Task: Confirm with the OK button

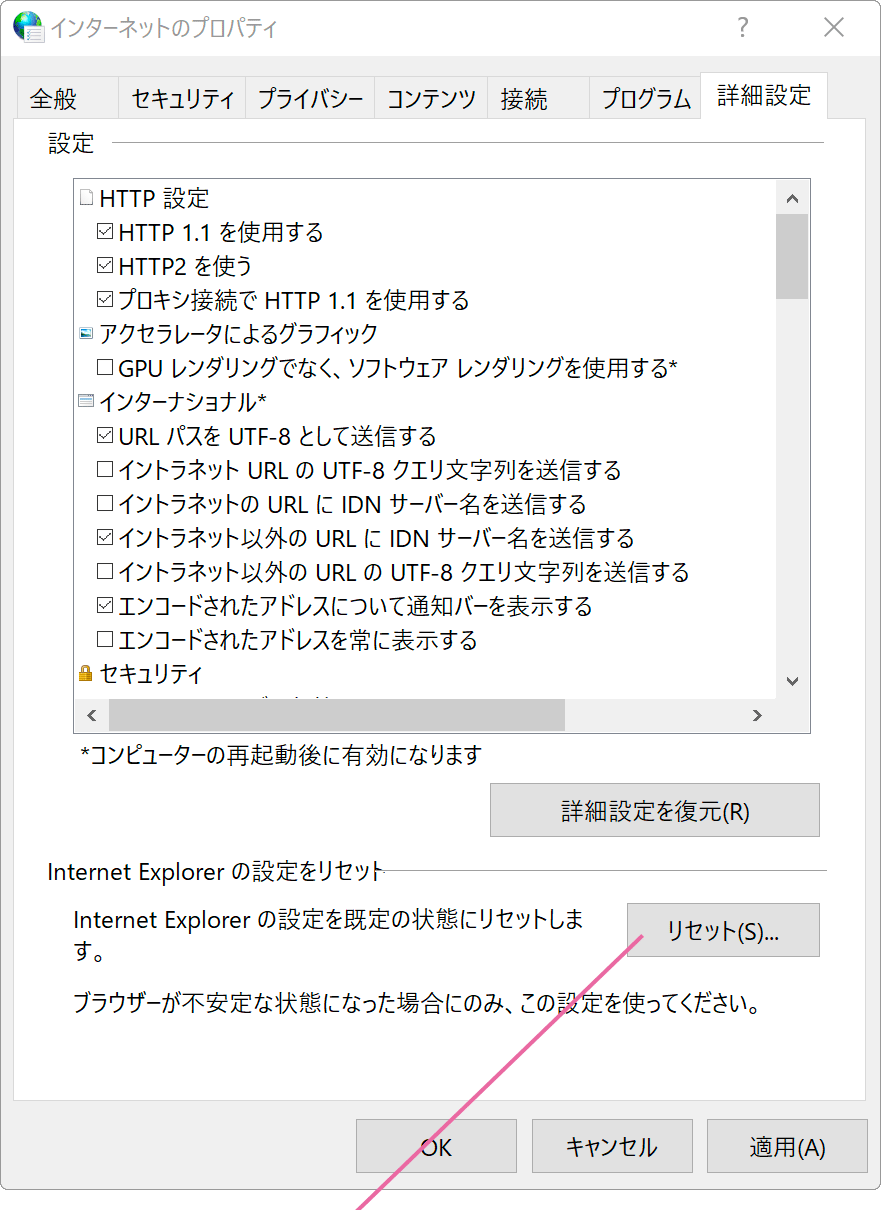Action: 436,1146
